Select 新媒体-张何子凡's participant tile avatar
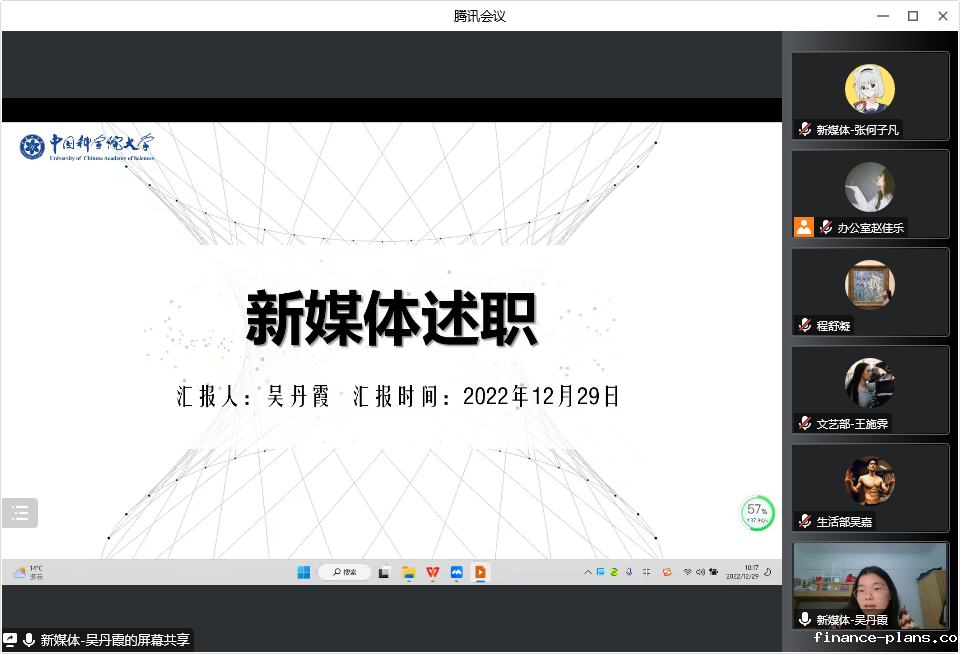960x654 pixels. point(869,89)
